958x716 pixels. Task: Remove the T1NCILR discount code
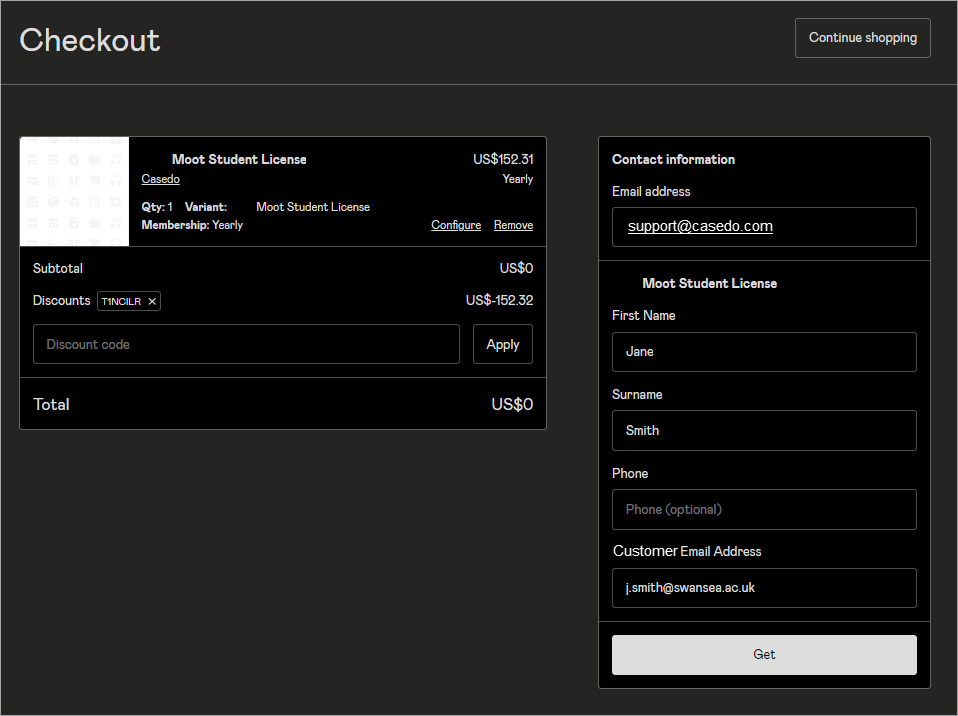(x=152, y=301)
